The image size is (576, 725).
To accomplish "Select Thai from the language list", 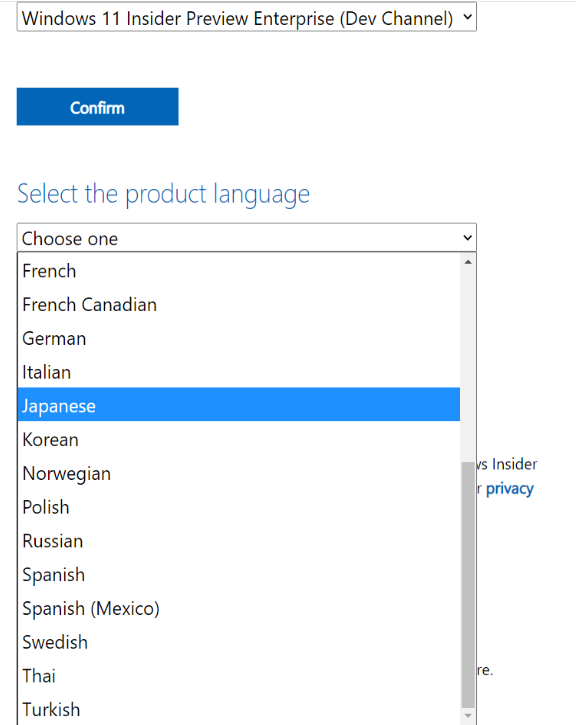I will 239,676.
